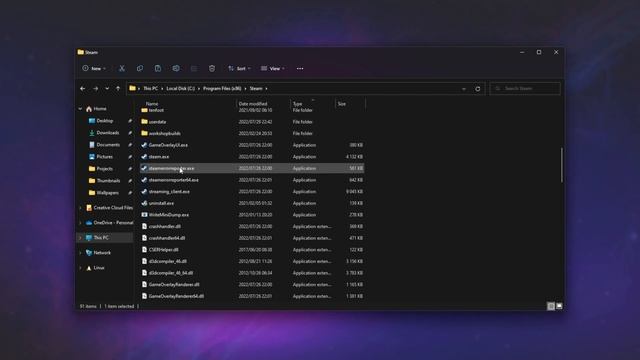Screen dimensions: 640x360
Task: Click the Rename icon in toolbar
Action: (x=176, y=69)
